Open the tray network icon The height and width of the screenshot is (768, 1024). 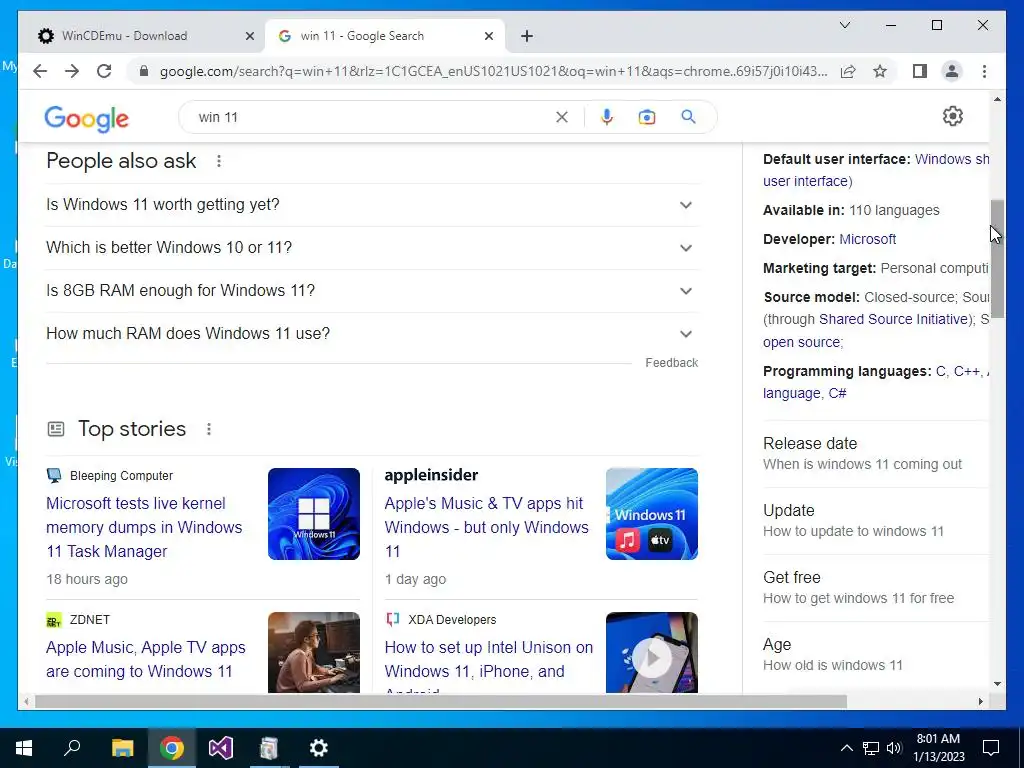point(871,748)
